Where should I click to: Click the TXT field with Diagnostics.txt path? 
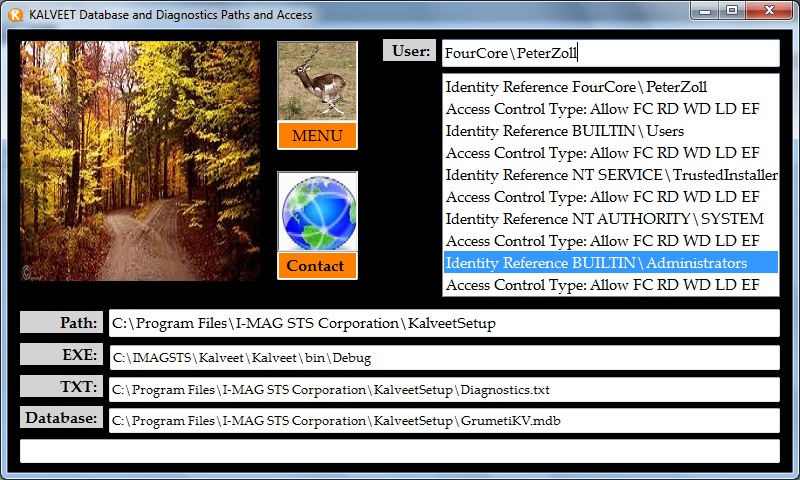tap(444, 390)
